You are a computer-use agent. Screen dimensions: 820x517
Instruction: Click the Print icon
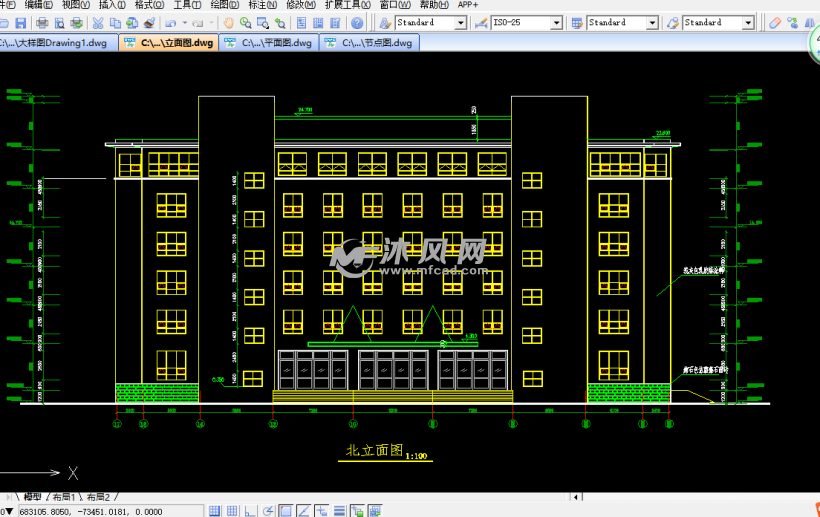pos(42,22)
